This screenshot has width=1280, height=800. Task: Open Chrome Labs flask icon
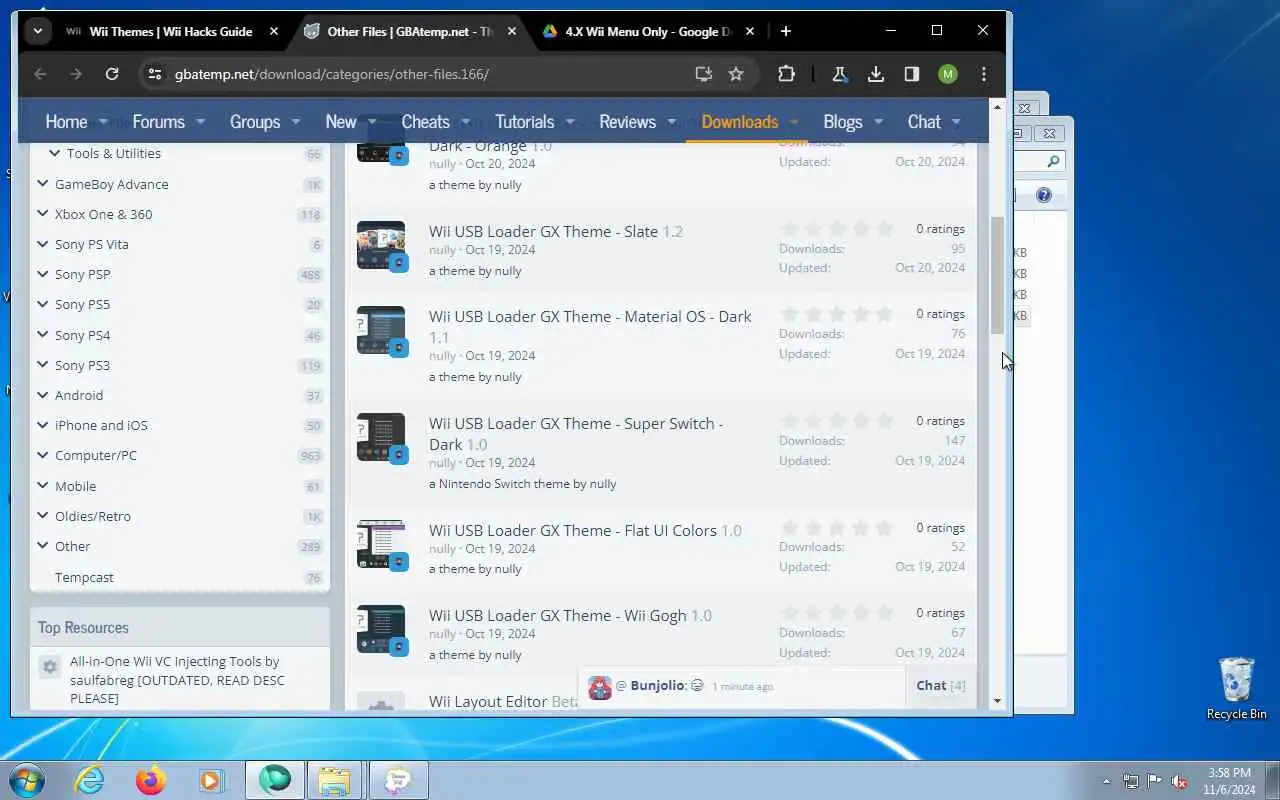click(x=840, y=74)
